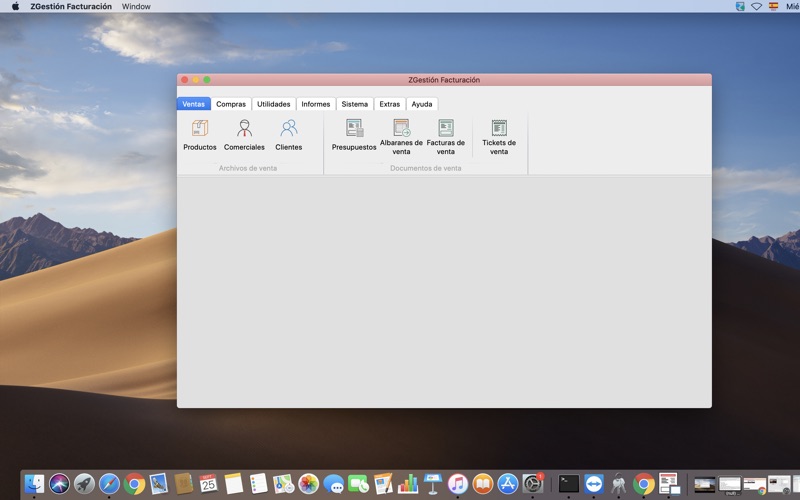
Task: Open System Preferences with badge
Action: click(533, 483)
